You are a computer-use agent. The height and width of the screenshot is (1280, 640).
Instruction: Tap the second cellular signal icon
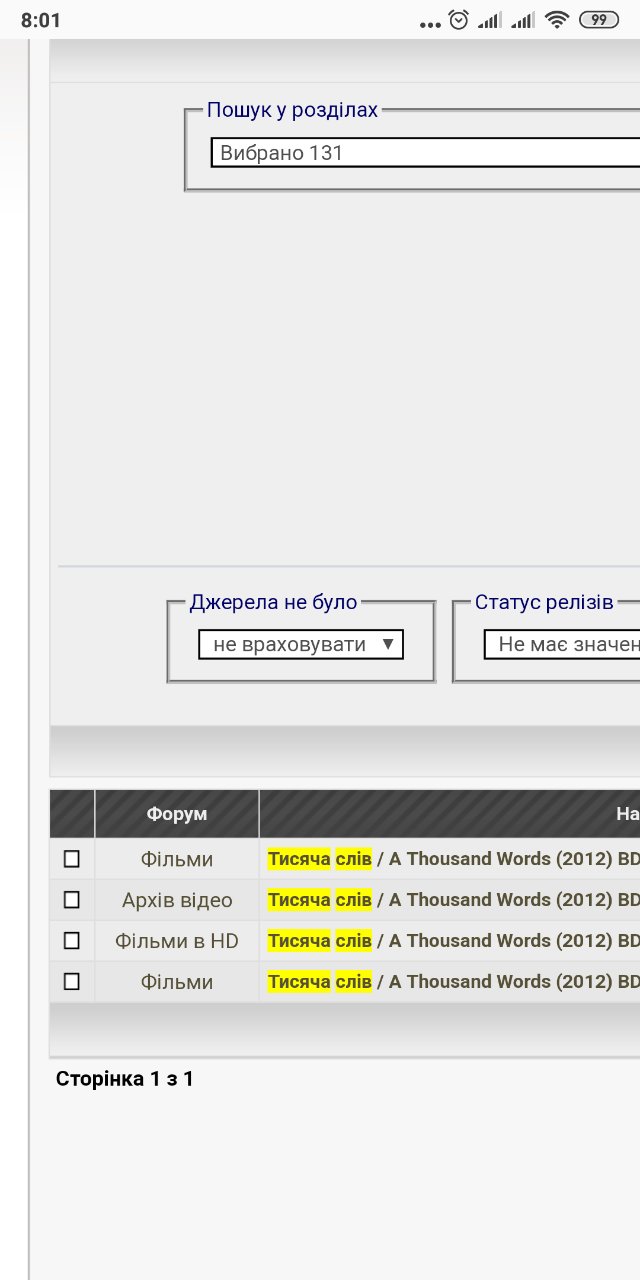[x=522, y=20]
